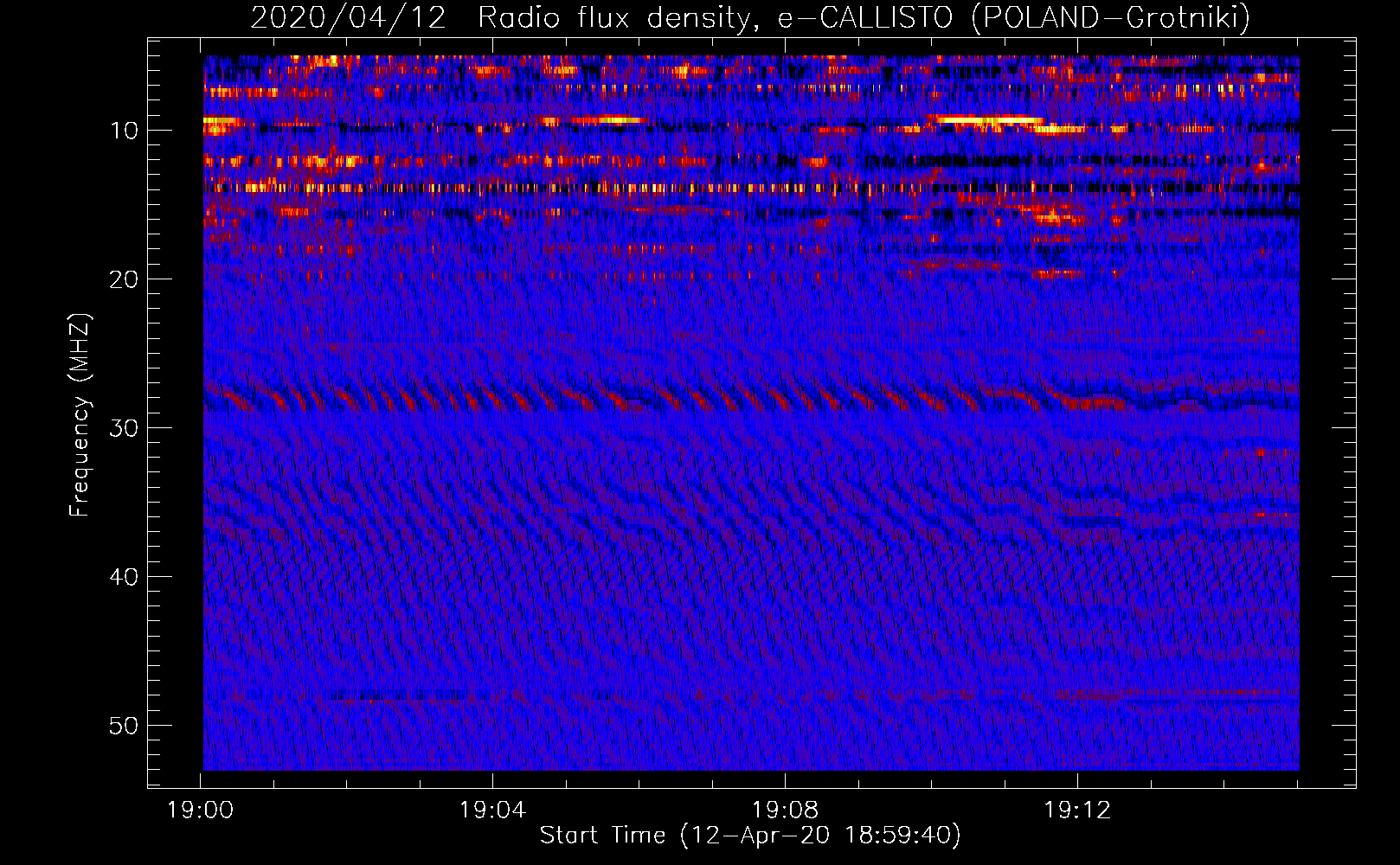Click the 40 MHz frequency tick label
The width and height of the screenshot is (1400, 865).
coord(125,577)
